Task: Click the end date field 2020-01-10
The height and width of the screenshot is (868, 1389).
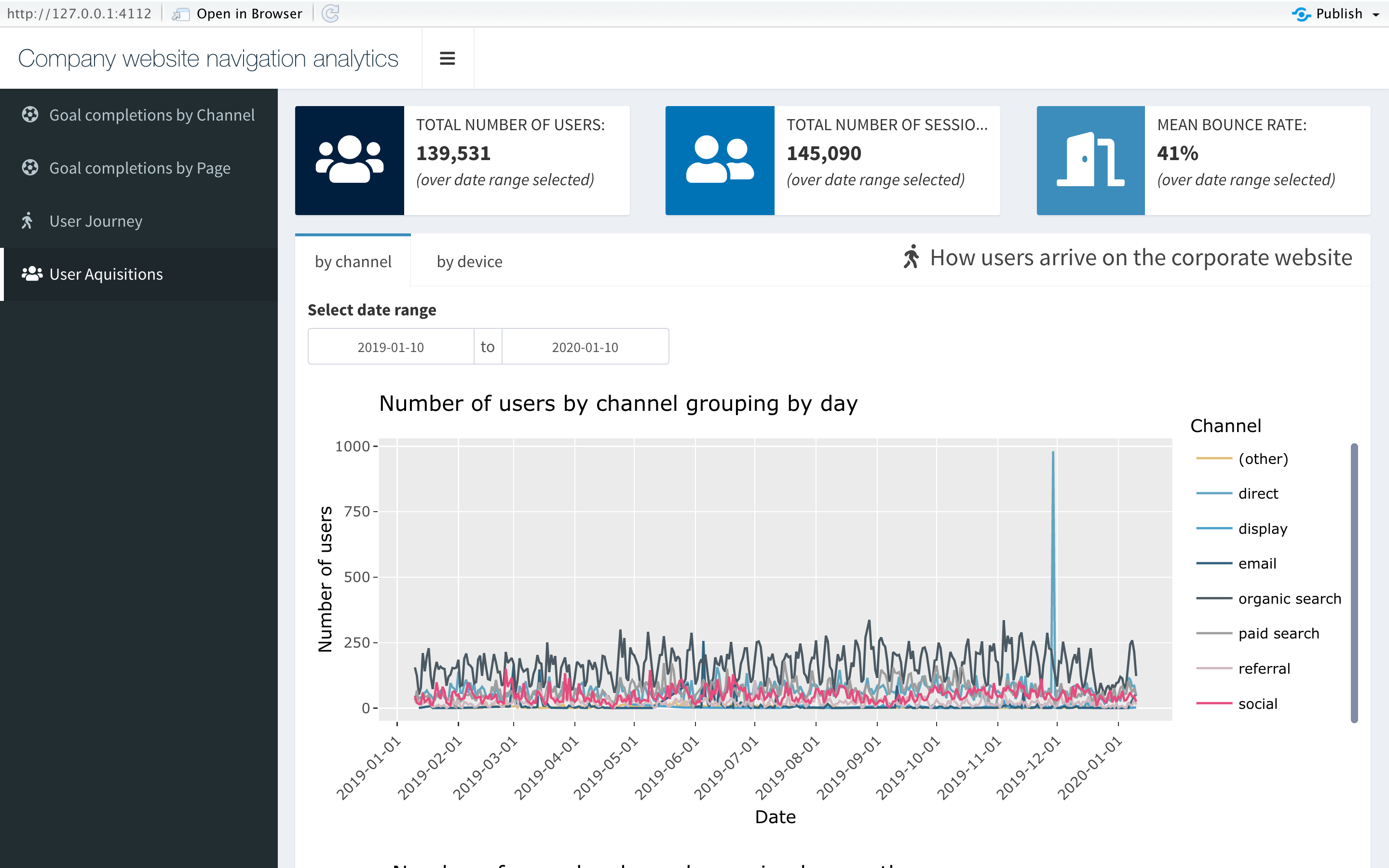Action: 585,347
